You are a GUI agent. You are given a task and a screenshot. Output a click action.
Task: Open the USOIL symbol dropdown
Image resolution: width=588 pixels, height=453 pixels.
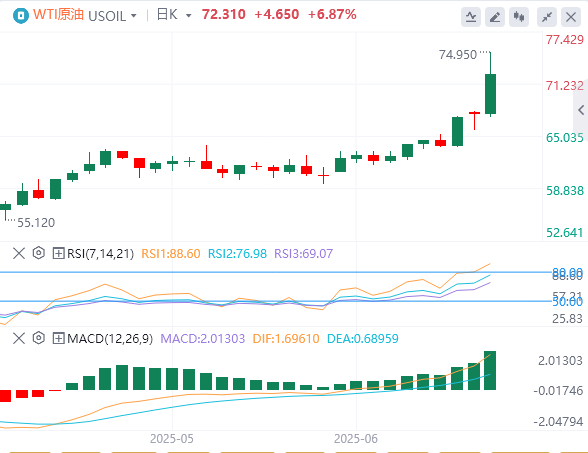tap(112, 16)
